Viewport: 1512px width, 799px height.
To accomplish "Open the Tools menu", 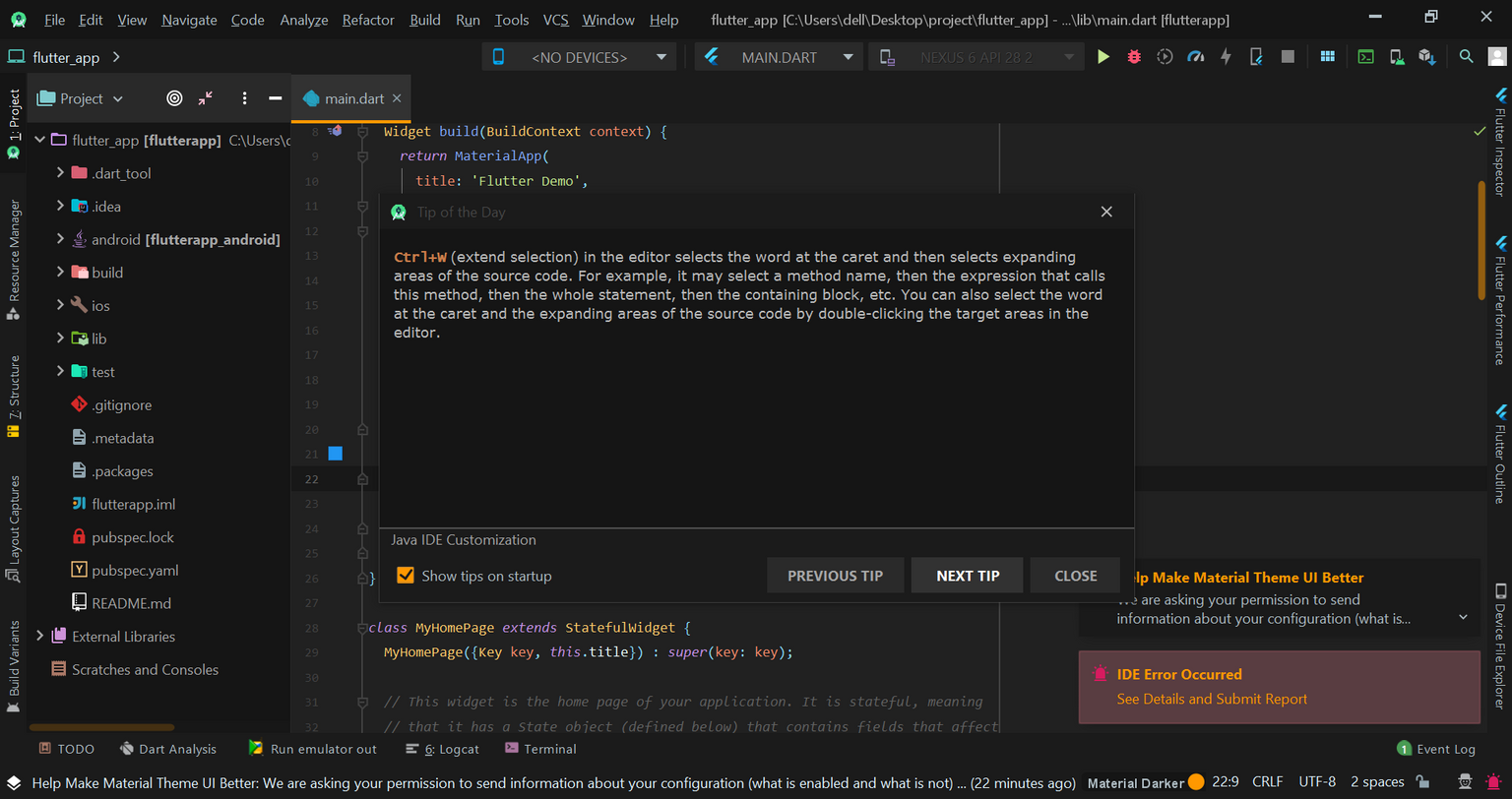I will tap(512, 20).
